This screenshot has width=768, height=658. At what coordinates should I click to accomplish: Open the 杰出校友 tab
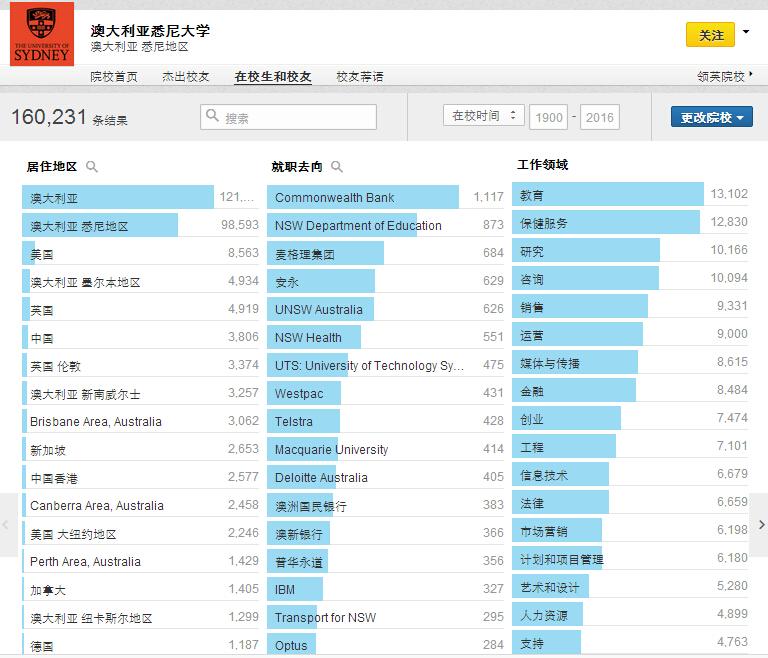[x=186, y=76]
